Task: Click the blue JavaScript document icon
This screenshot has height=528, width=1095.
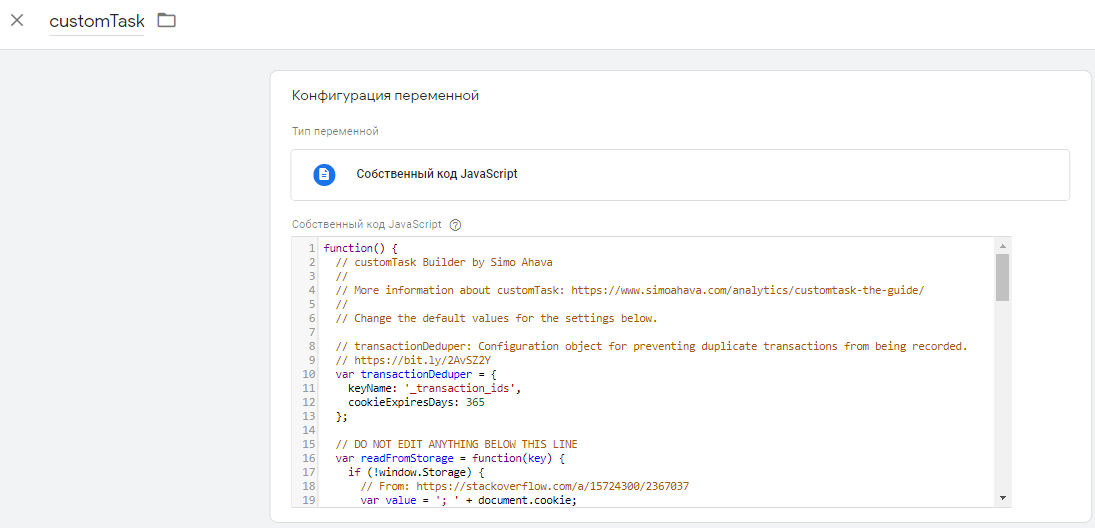Action: [324, 175]
